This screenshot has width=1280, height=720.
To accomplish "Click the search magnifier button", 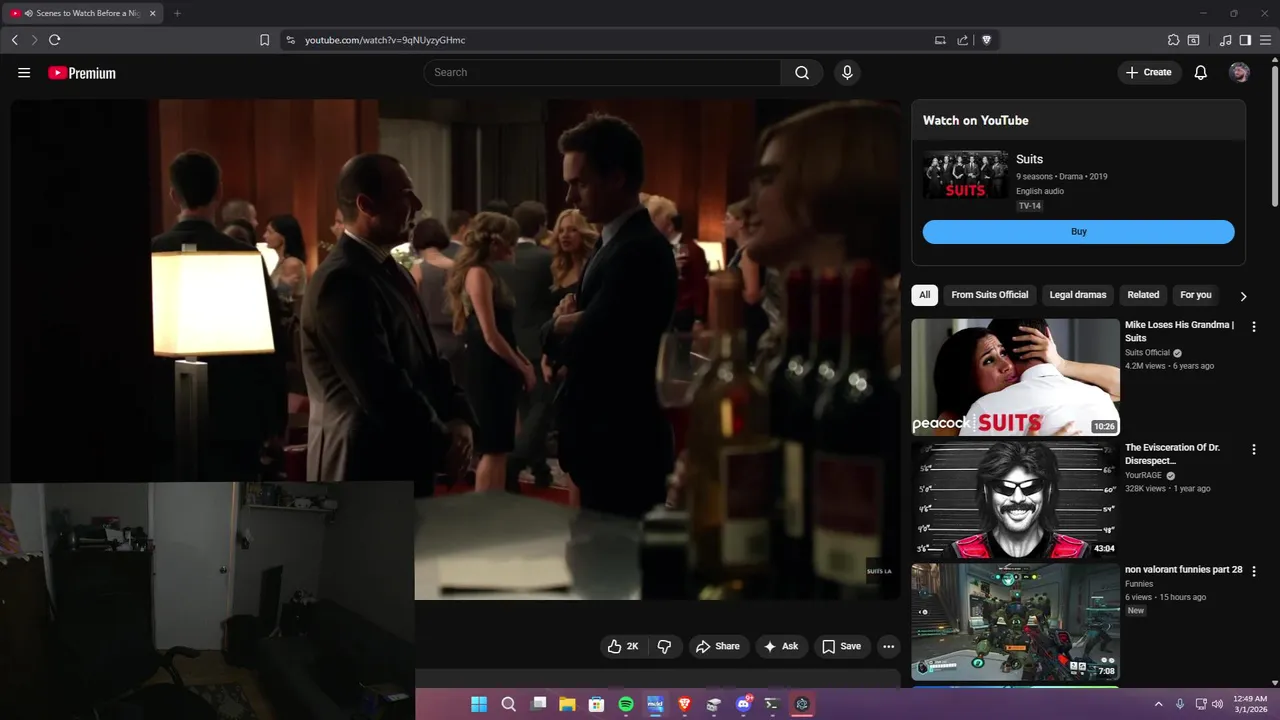I will pyautogui.click(x=802, y=72).
